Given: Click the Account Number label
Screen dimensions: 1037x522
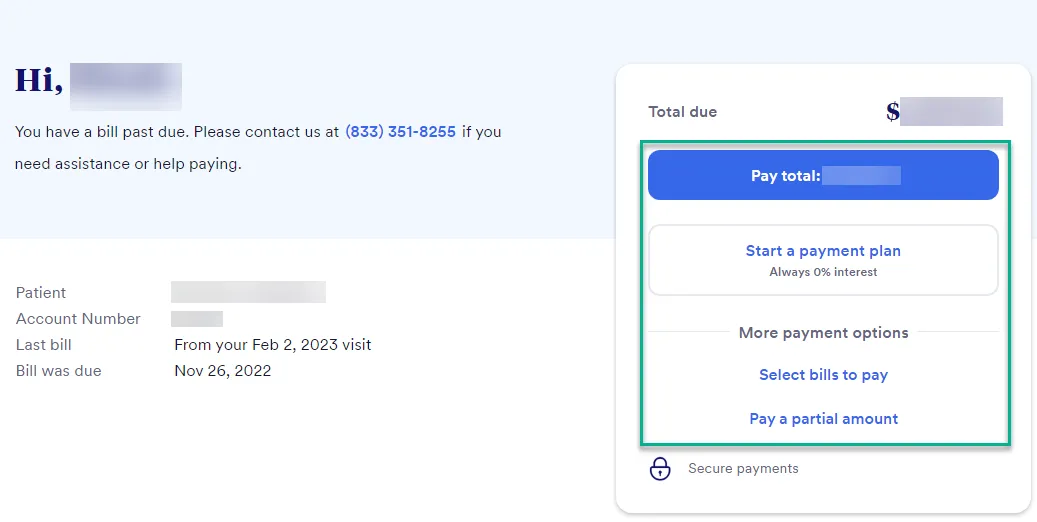Looking at the screenshot, I should (78, 319).
